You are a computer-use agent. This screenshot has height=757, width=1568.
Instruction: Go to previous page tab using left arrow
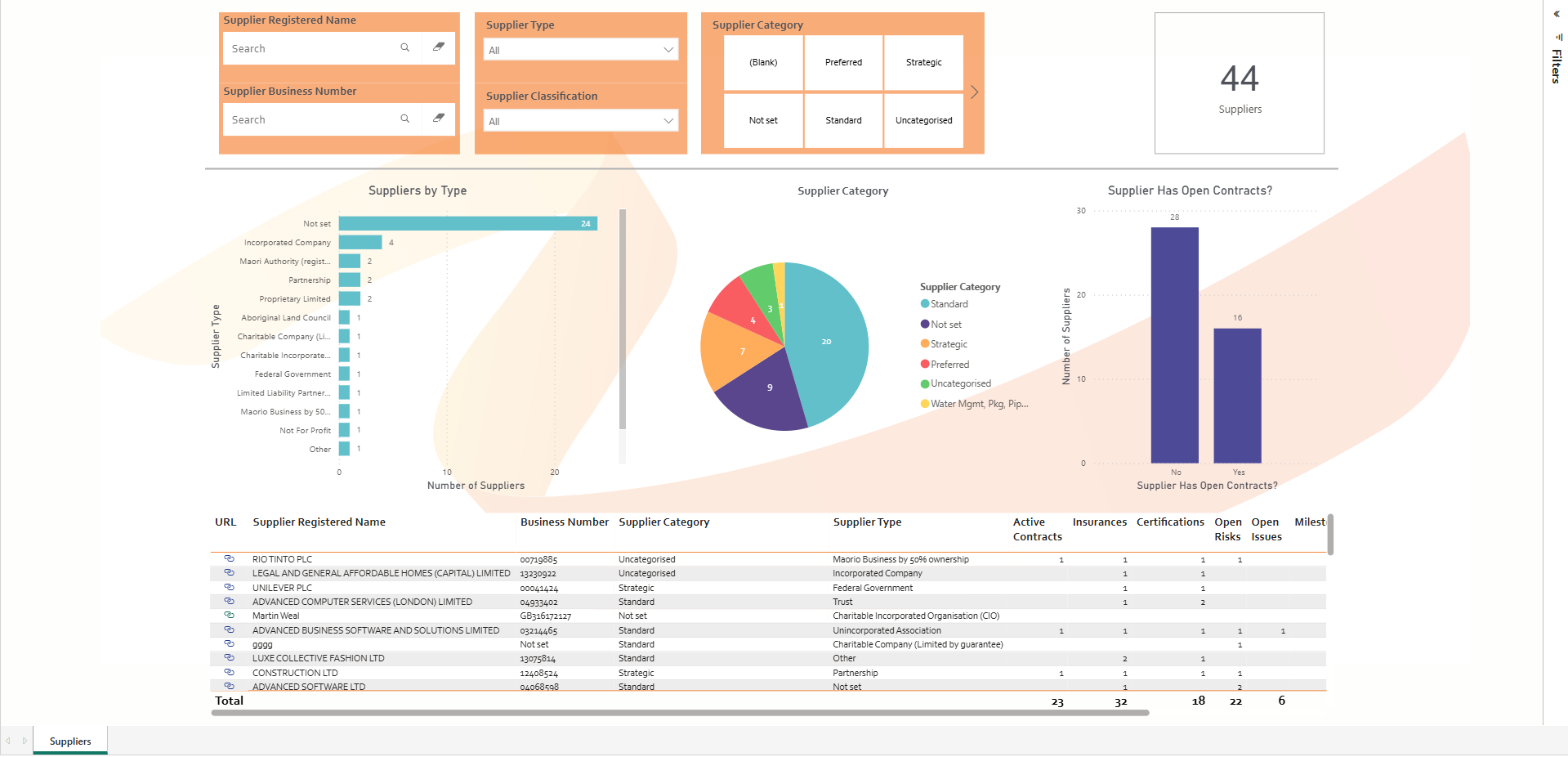pyautogui.click(x=8, y=741)
